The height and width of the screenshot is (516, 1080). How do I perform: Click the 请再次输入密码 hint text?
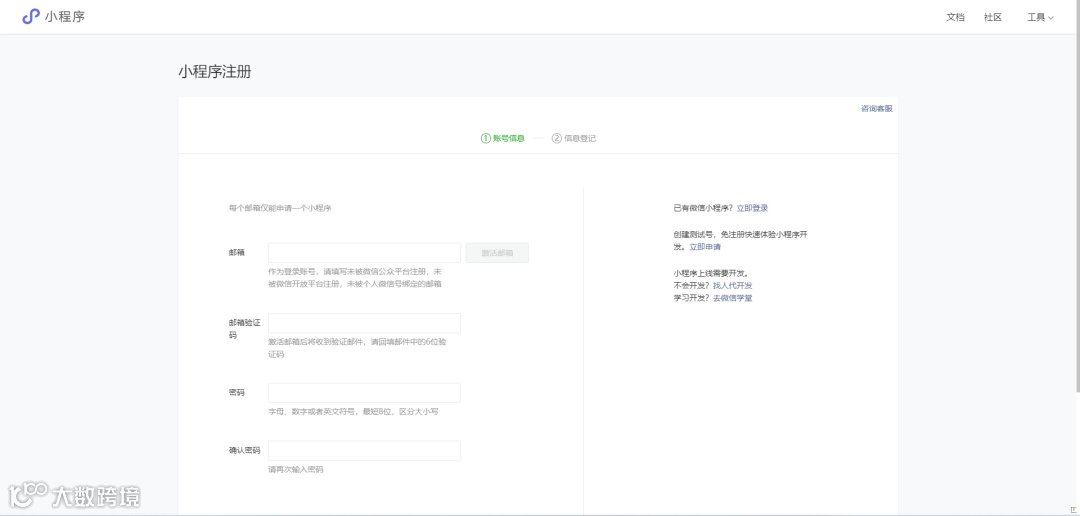point(295,470)
